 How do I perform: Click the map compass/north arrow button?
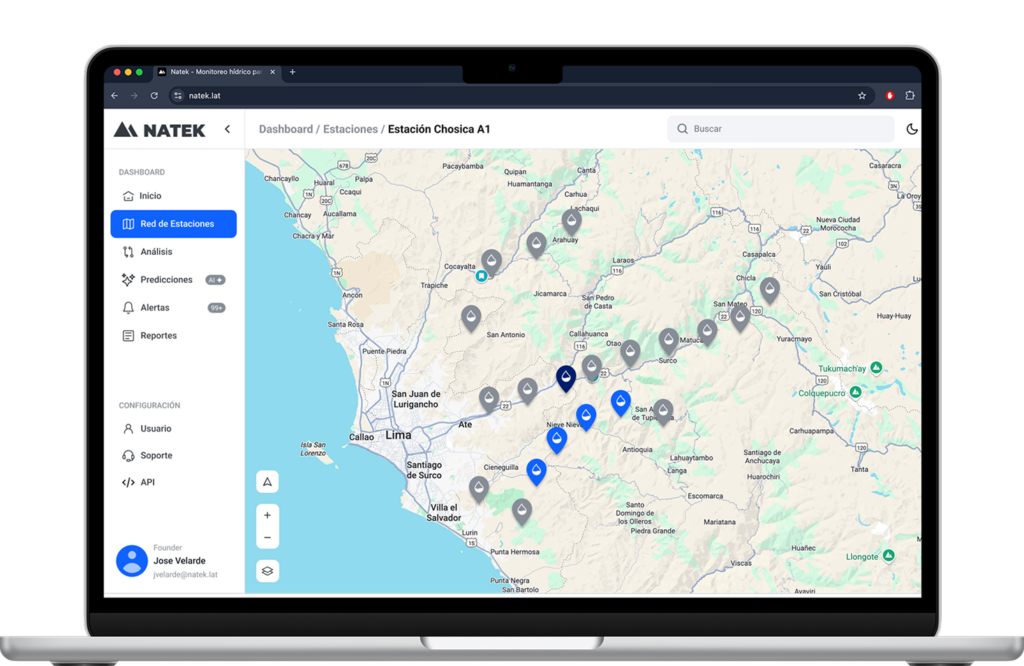point(267,482)
